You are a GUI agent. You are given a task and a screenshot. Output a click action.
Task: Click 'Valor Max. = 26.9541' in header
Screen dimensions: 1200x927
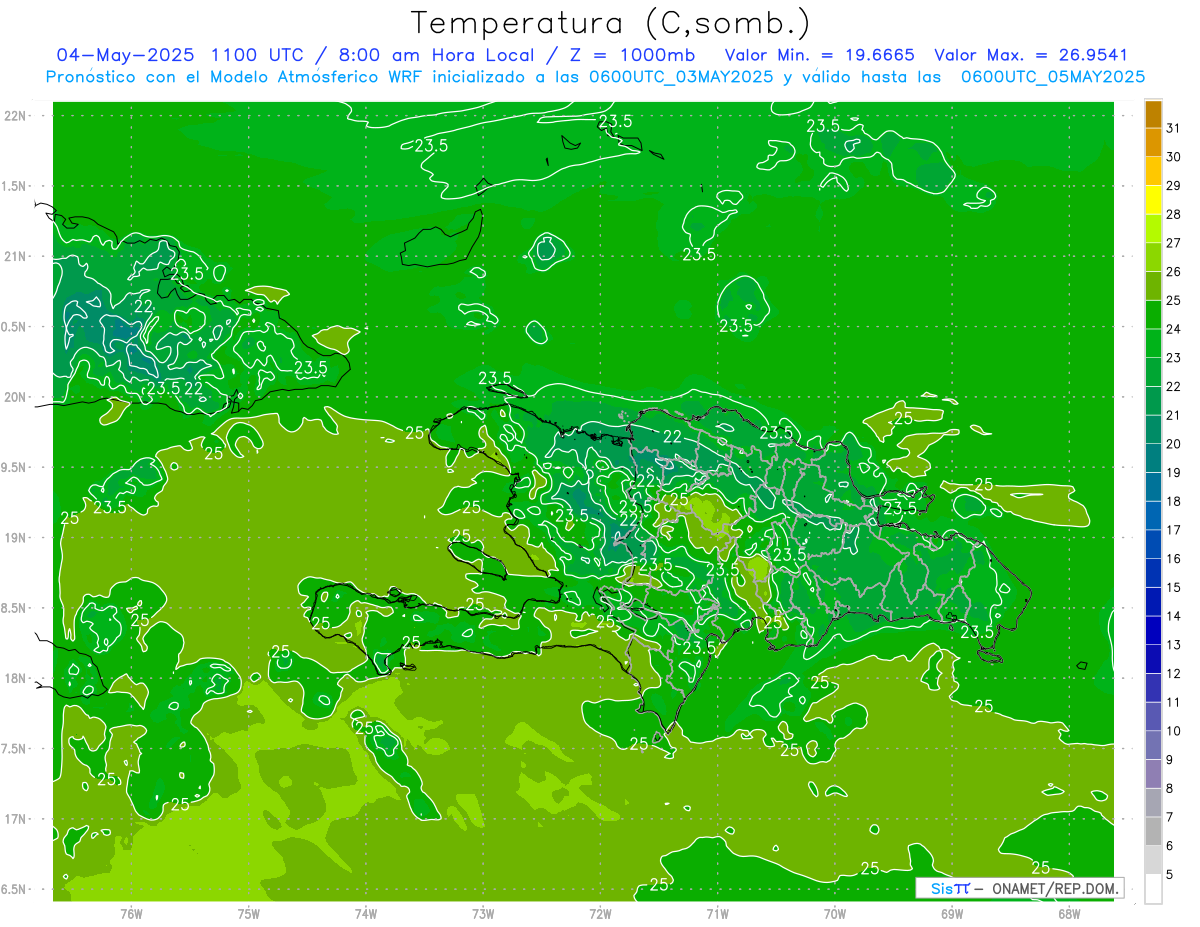[1031, 55]
